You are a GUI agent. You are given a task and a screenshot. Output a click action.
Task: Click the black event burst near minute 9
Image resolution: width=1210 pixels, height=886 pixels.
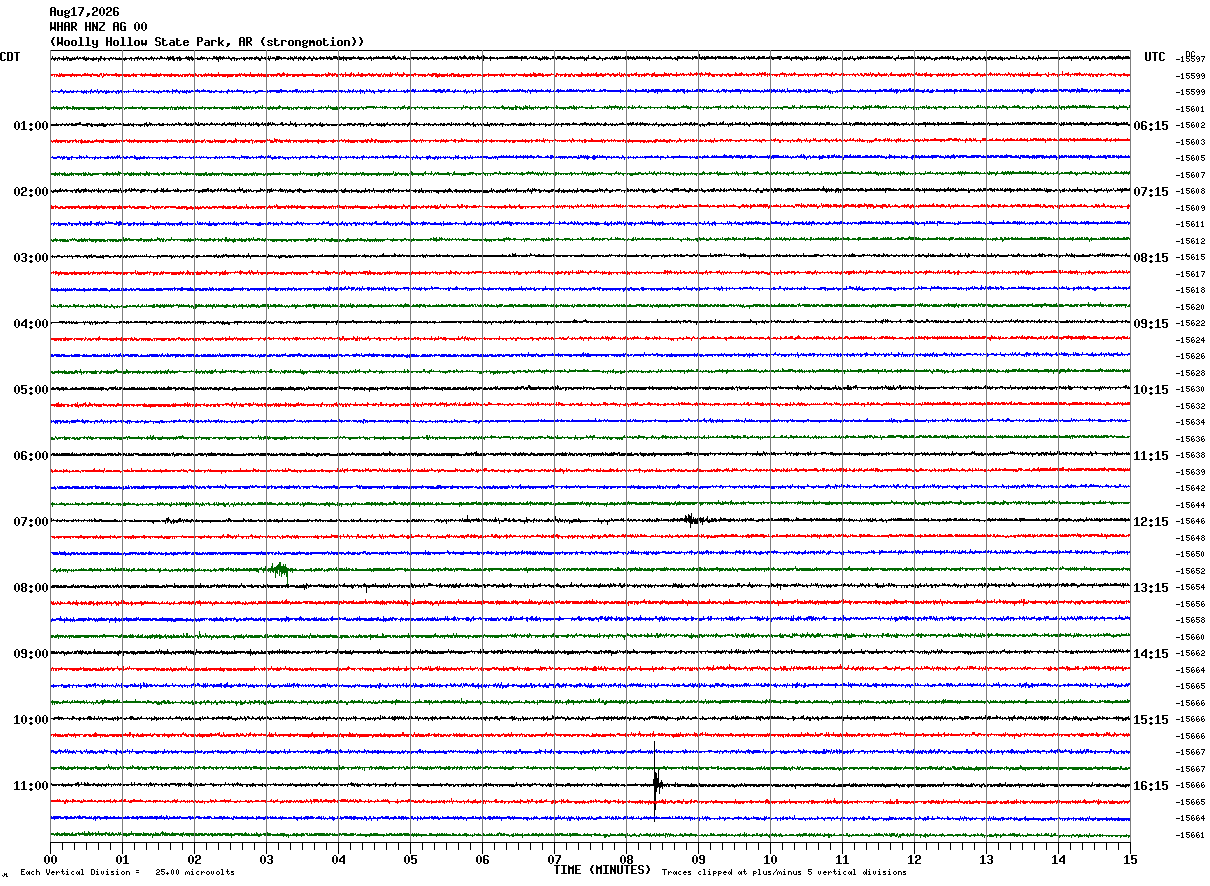tap(692, 519)
